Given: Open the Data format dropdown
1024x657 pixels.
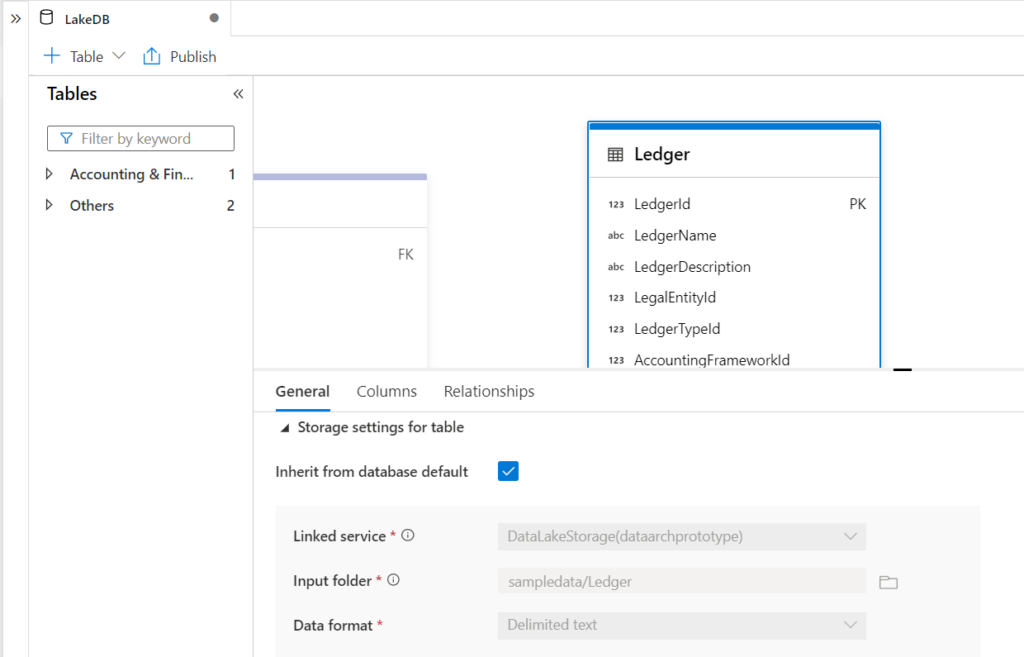Looking at the screenshot, I should point(852,625).
